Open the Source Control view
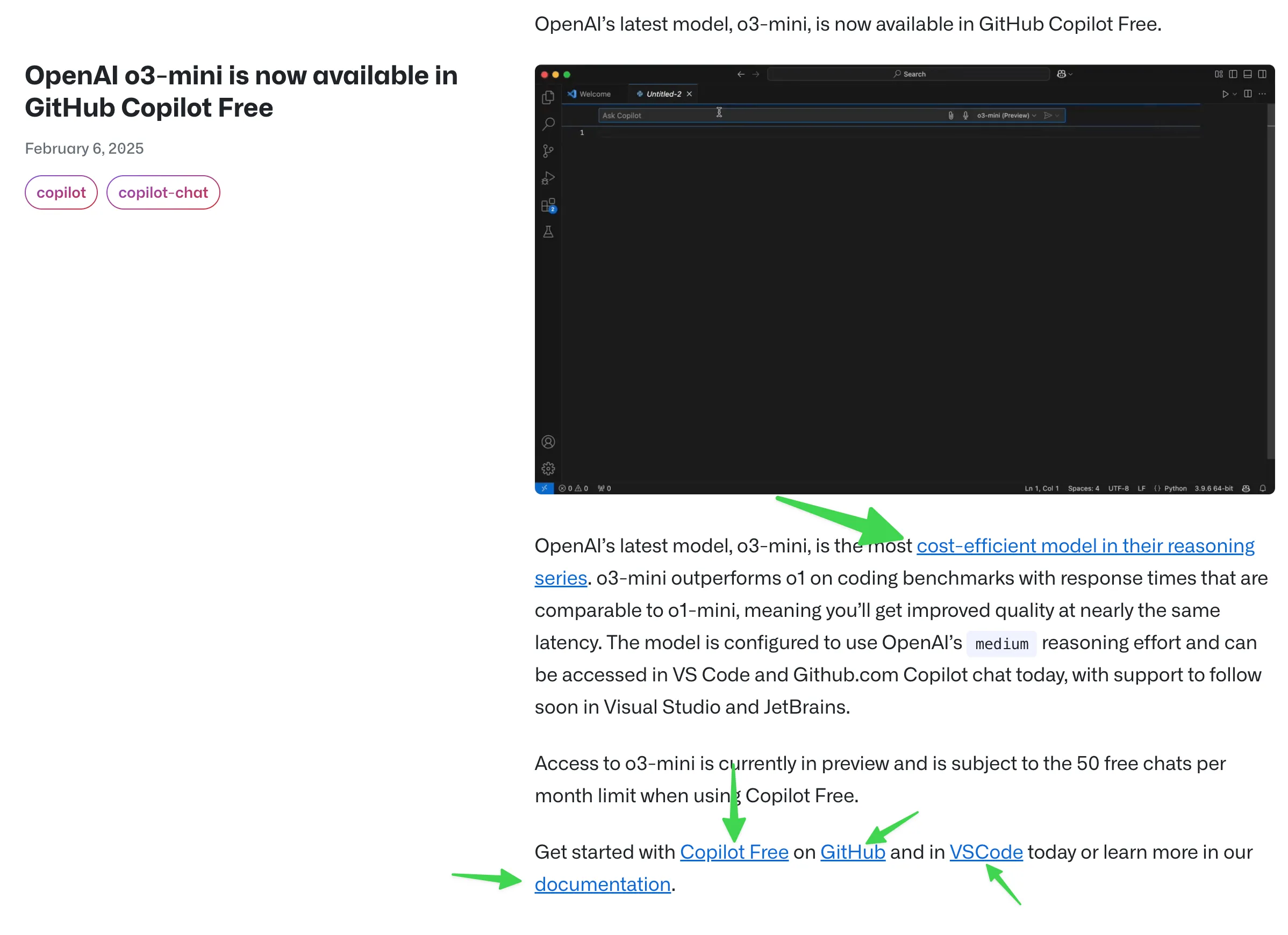The width and height of the screenshot is (1288, 935). click(548, 151)
